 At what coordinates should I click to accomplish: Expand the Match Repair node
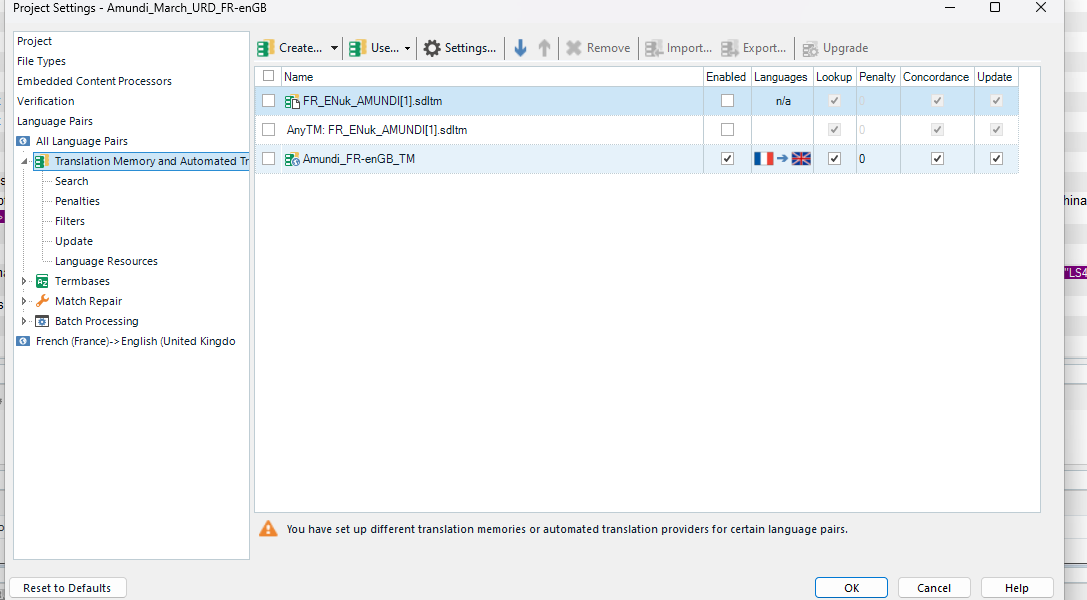[24, 301]
